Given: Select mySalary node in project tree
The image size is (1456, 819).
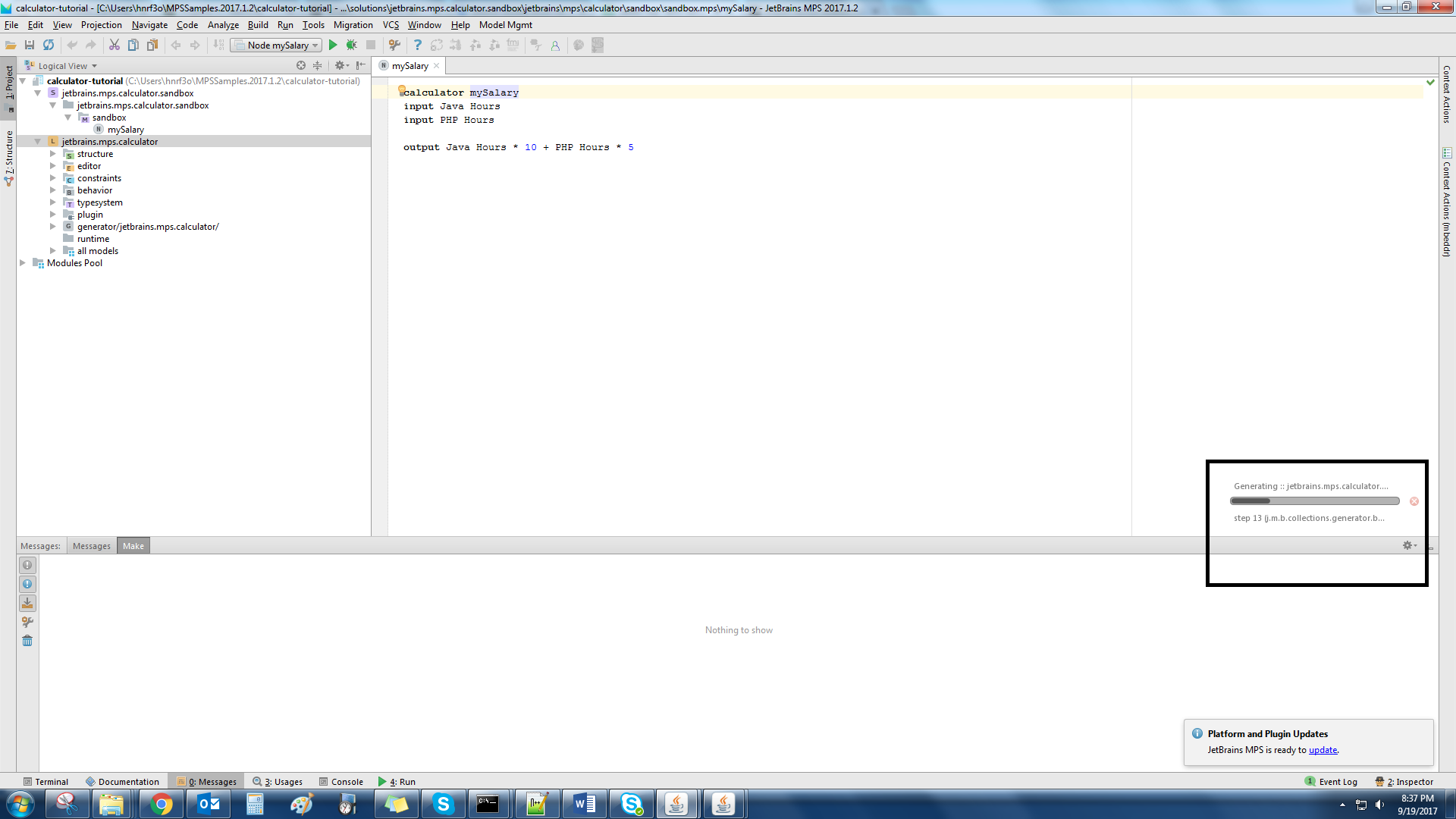Looking at the screenshot, I should (x=125, y=130).
